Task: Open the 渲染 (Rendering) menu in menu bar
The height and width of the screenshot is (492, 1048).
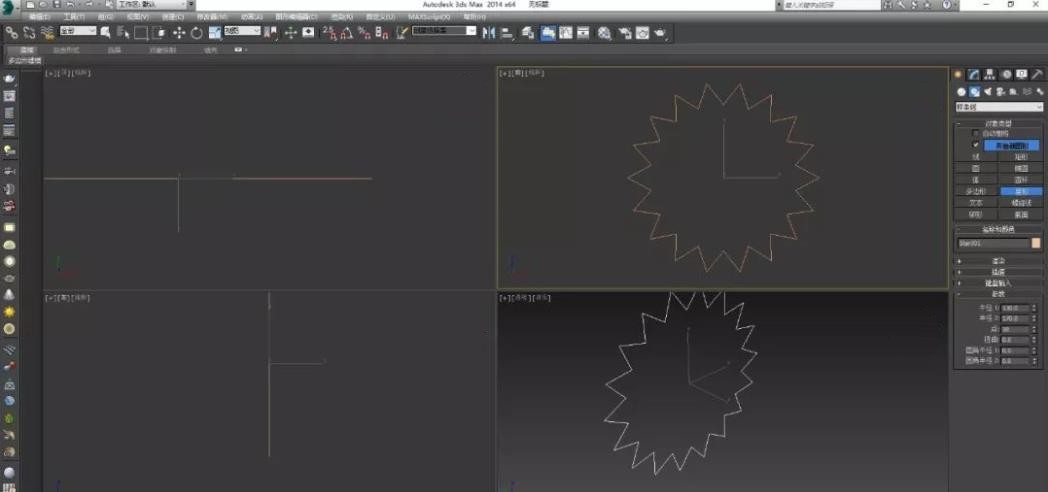Action: (x=343, y=17)
